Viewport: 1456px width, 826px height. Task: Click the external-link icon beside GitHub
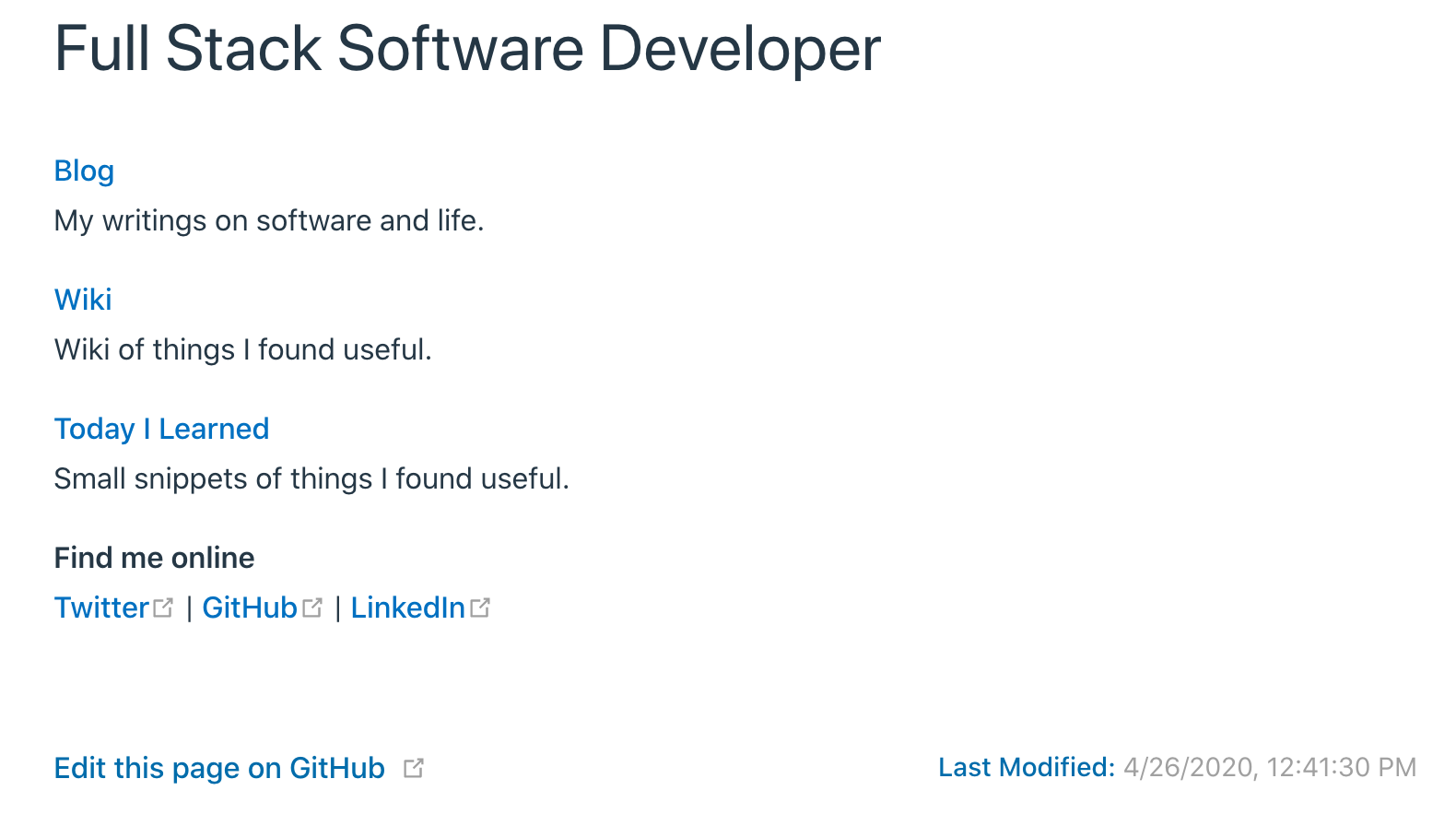(x=312, y=608)
